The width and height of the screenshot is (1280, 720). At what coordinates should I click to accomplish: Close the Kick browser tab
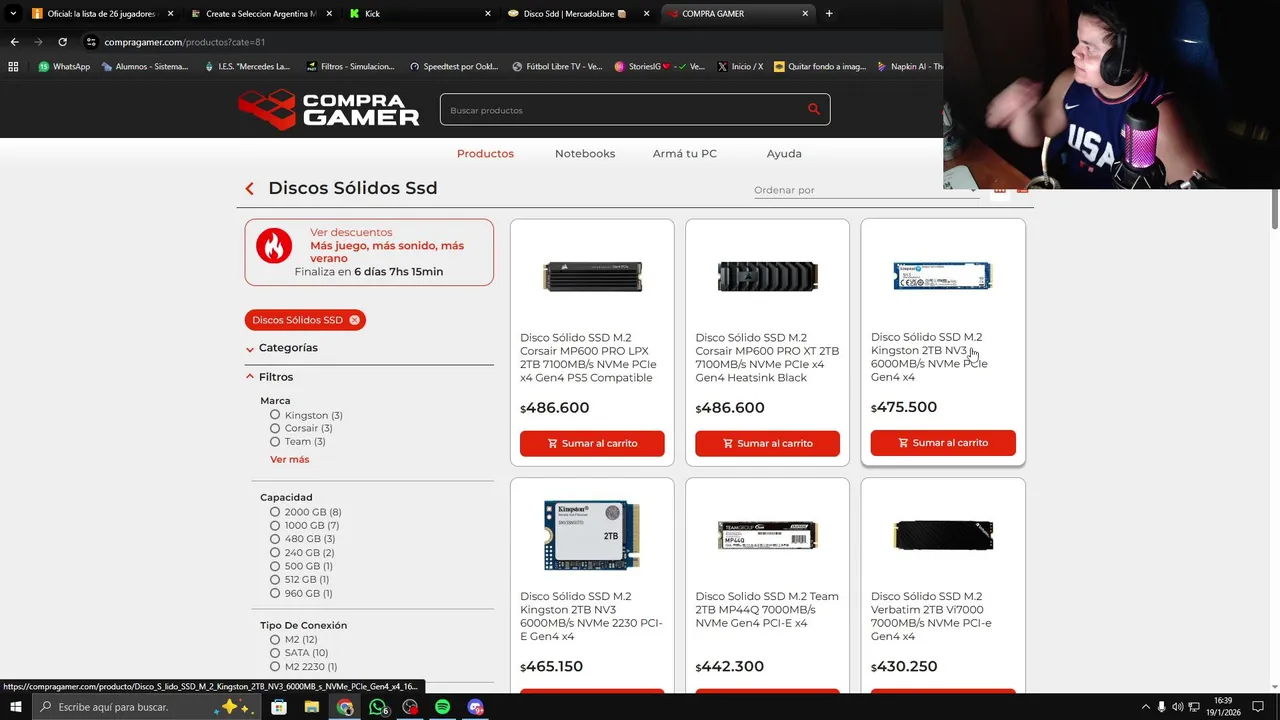pos(488,14)
